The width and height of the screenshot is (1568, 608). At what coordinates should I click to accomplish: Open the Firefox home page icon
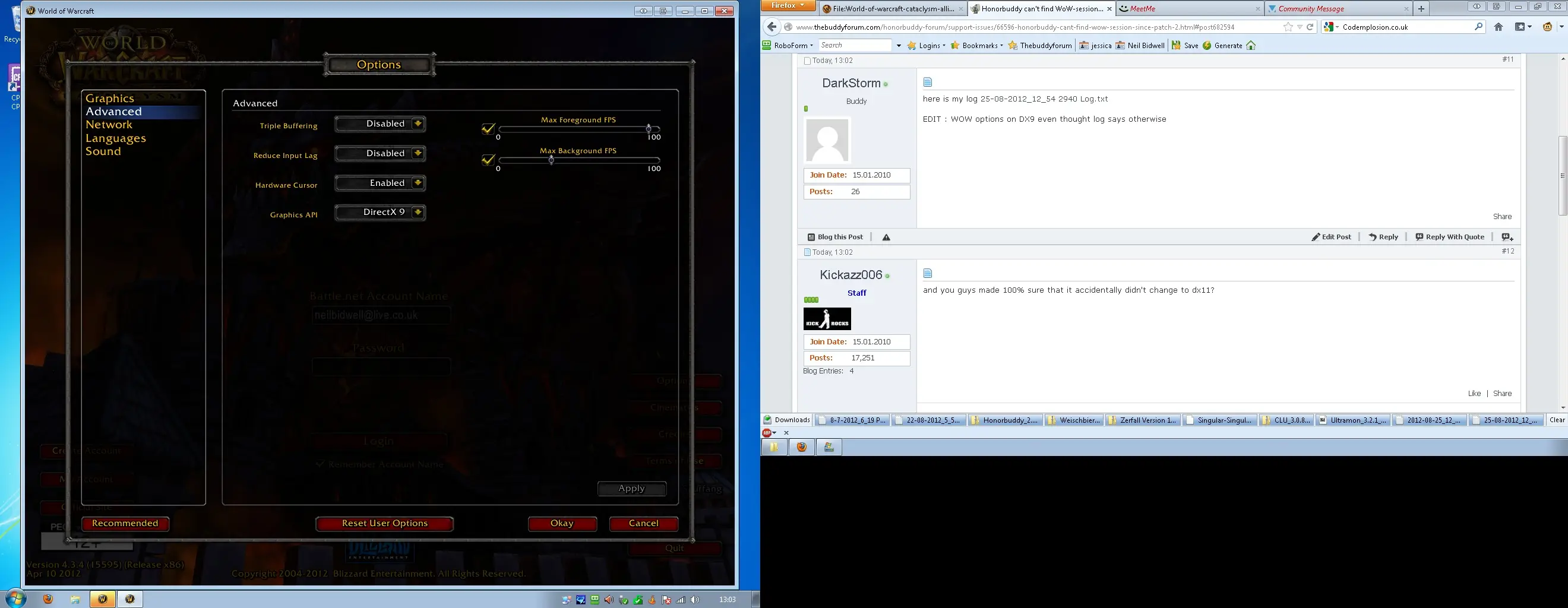click(1499, 27)
